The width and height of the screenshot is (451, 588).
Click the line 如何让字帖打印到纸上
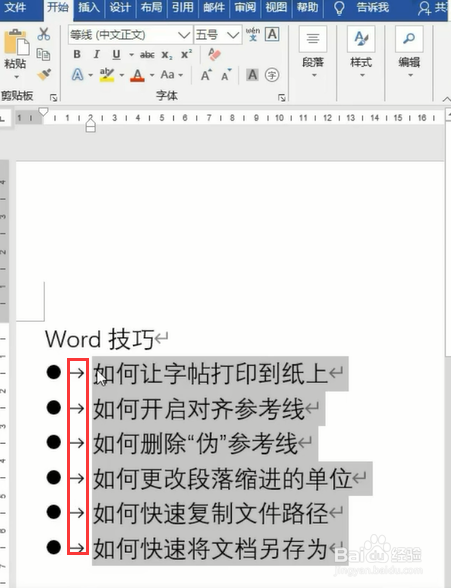210,374
